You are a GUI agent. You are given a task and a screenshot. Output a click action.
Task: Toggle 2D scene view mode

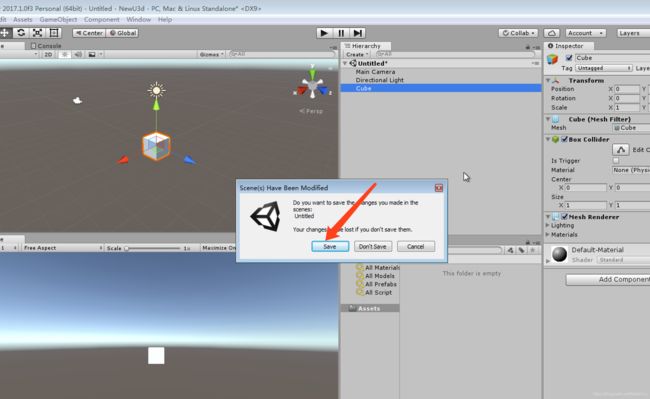click(x=49, y=54)
